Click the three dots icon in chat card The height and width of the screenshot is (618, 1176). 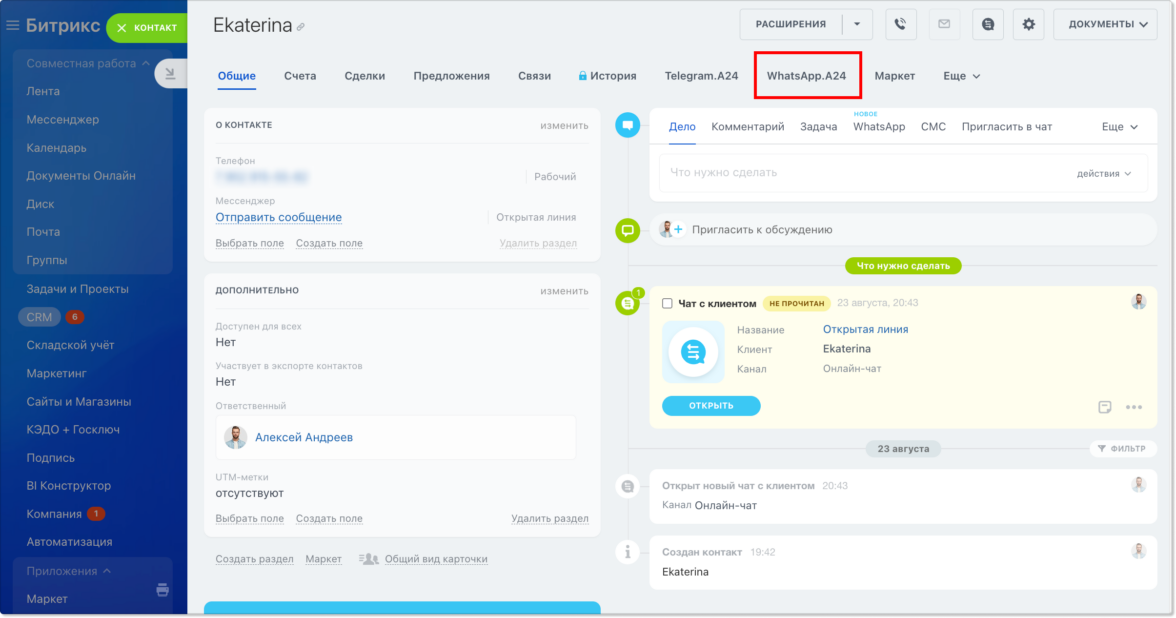coord(1133,407)
